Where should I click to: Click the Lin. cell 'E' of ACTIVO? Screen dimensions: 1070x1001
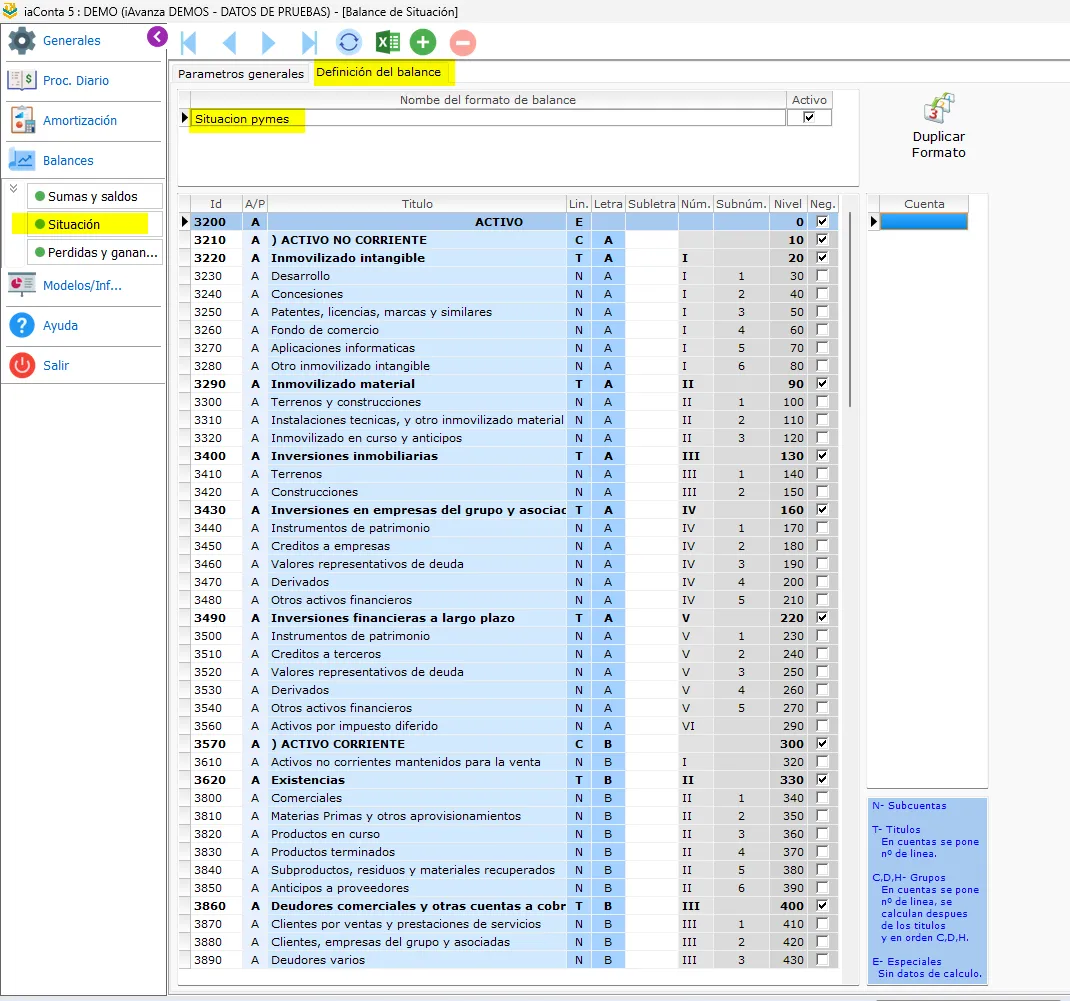579,222
